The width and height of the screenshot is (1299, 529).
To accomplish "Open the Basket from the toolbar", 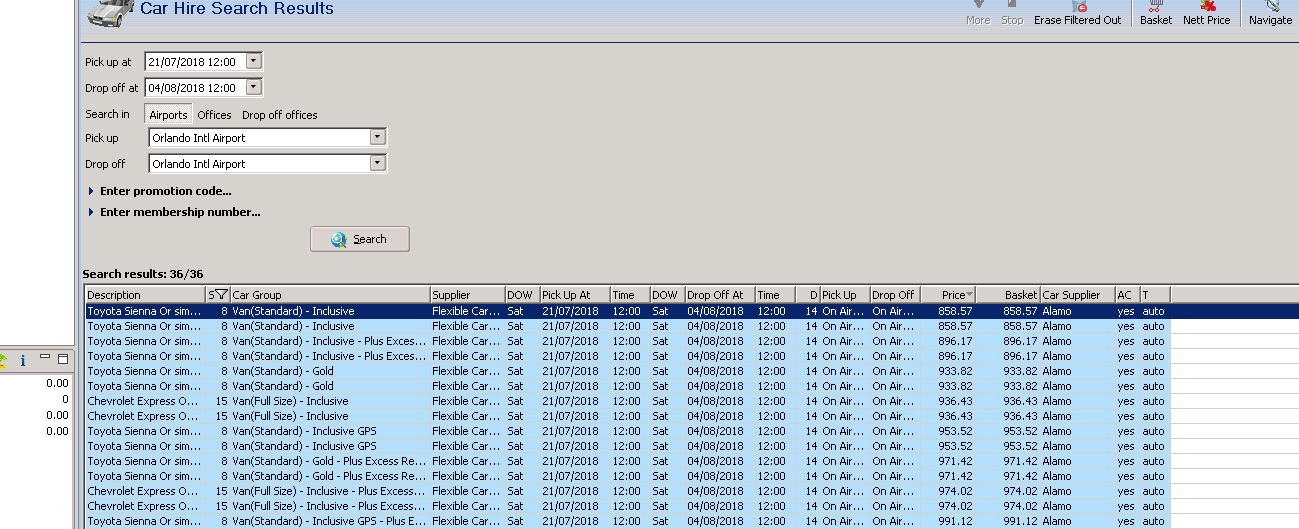I will [x=1155, y=13].
